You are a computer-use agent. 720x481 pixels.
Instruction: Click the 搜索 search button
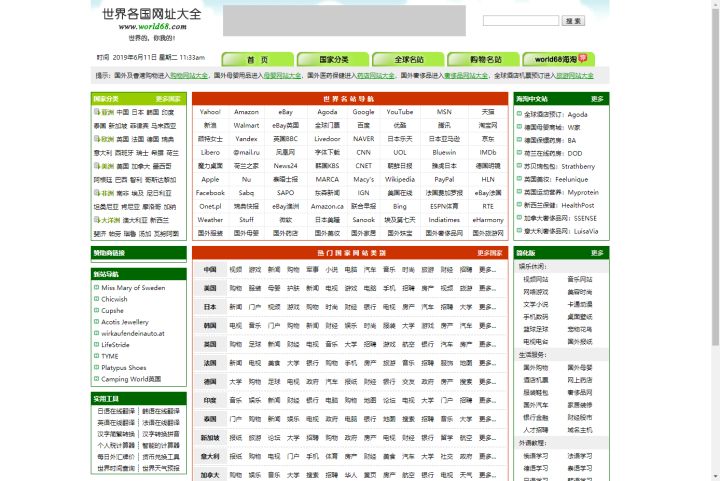pos(573,21)
